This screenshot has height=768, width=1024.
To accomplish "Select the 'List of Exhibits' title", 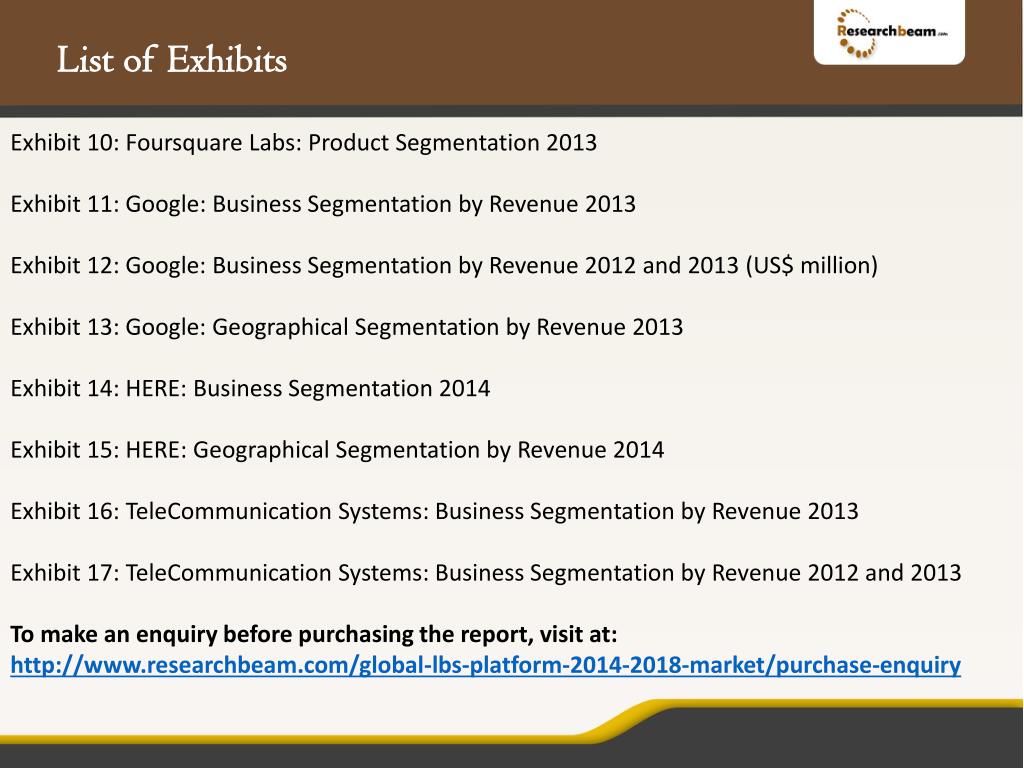I will tap(172, 59).
